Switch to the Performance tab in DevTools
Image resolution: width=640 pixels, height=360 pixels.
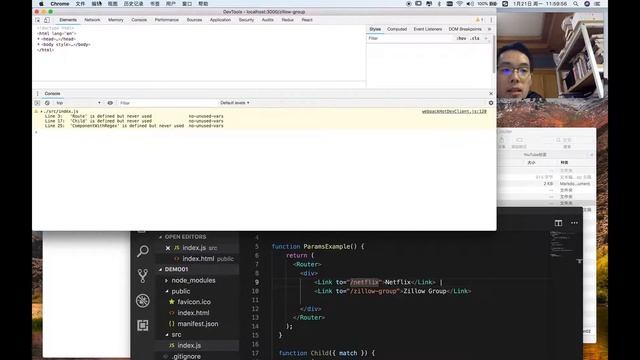[x=167, y=20]
